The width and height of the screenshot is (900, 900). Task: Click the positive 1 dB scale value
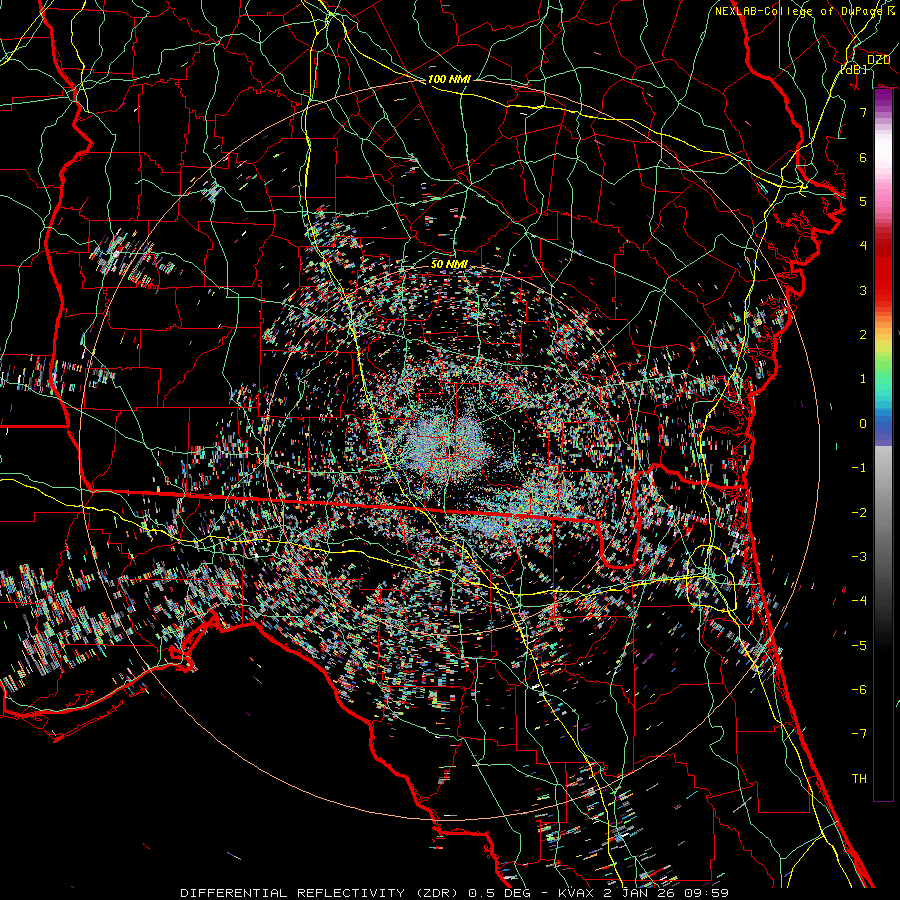tap(863, 379)
